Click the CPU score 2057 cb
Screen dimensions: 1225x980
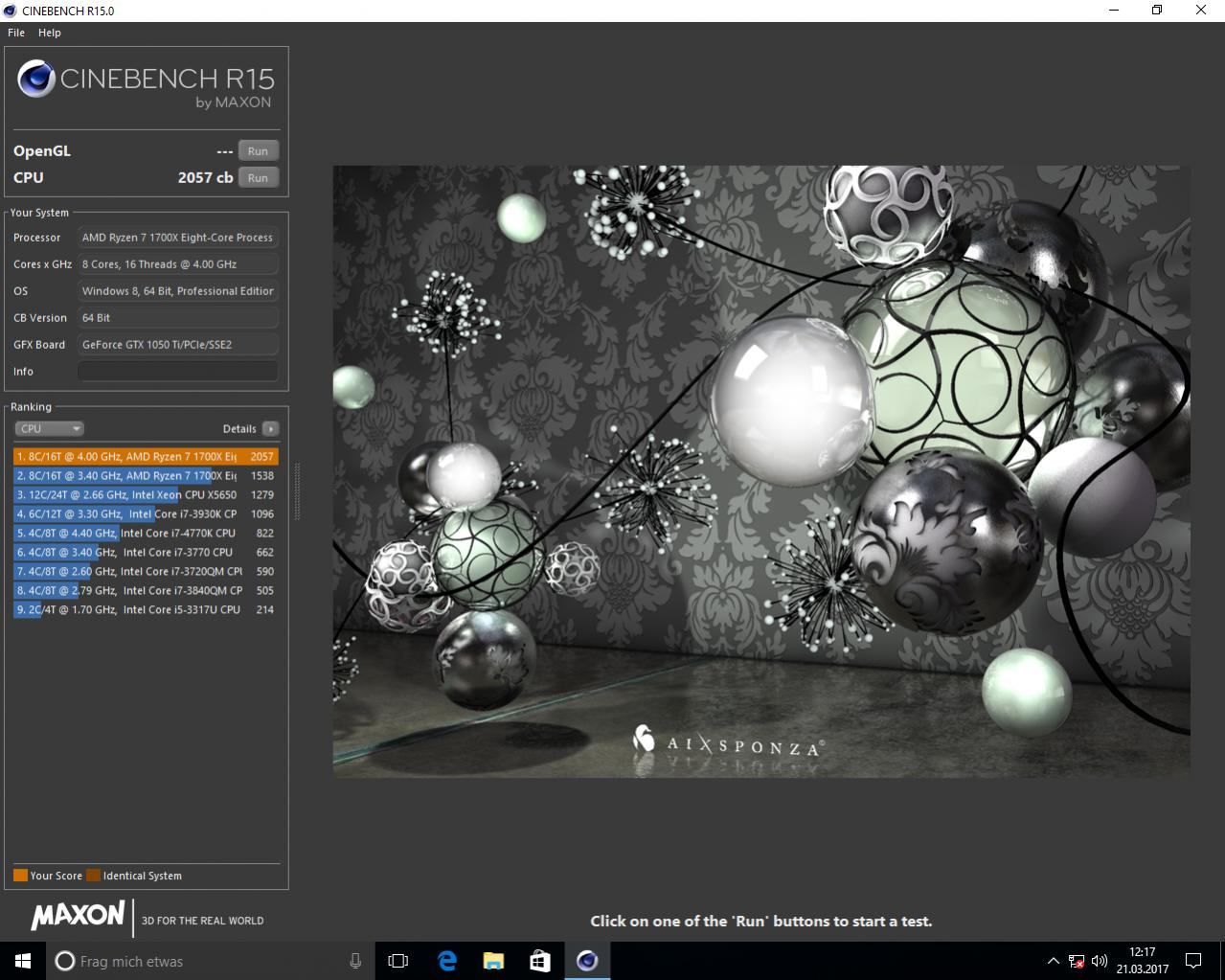pos(205,178)
